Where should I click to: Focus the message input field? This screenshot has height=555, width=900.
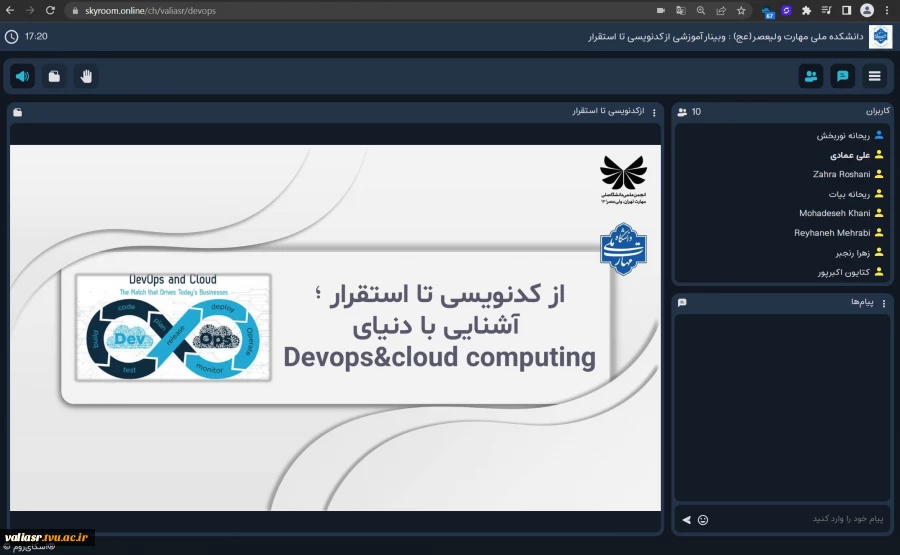pyautogui.click(x=800, y=519)
